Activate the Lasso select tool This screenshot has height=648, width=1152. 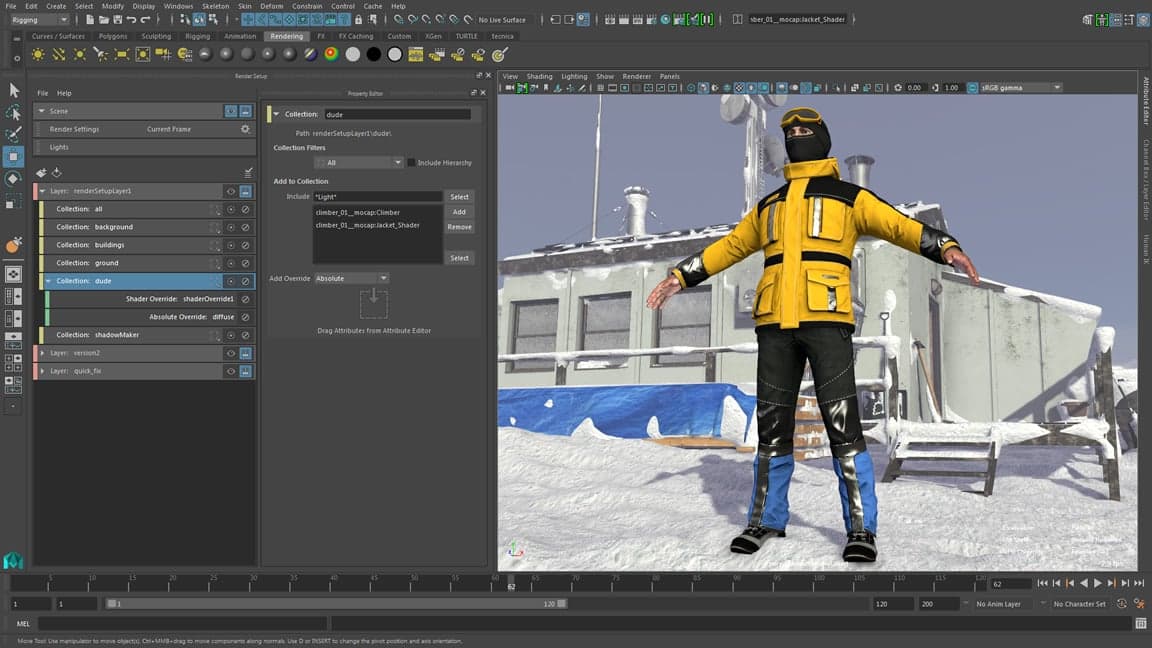[x=14, y=112]
